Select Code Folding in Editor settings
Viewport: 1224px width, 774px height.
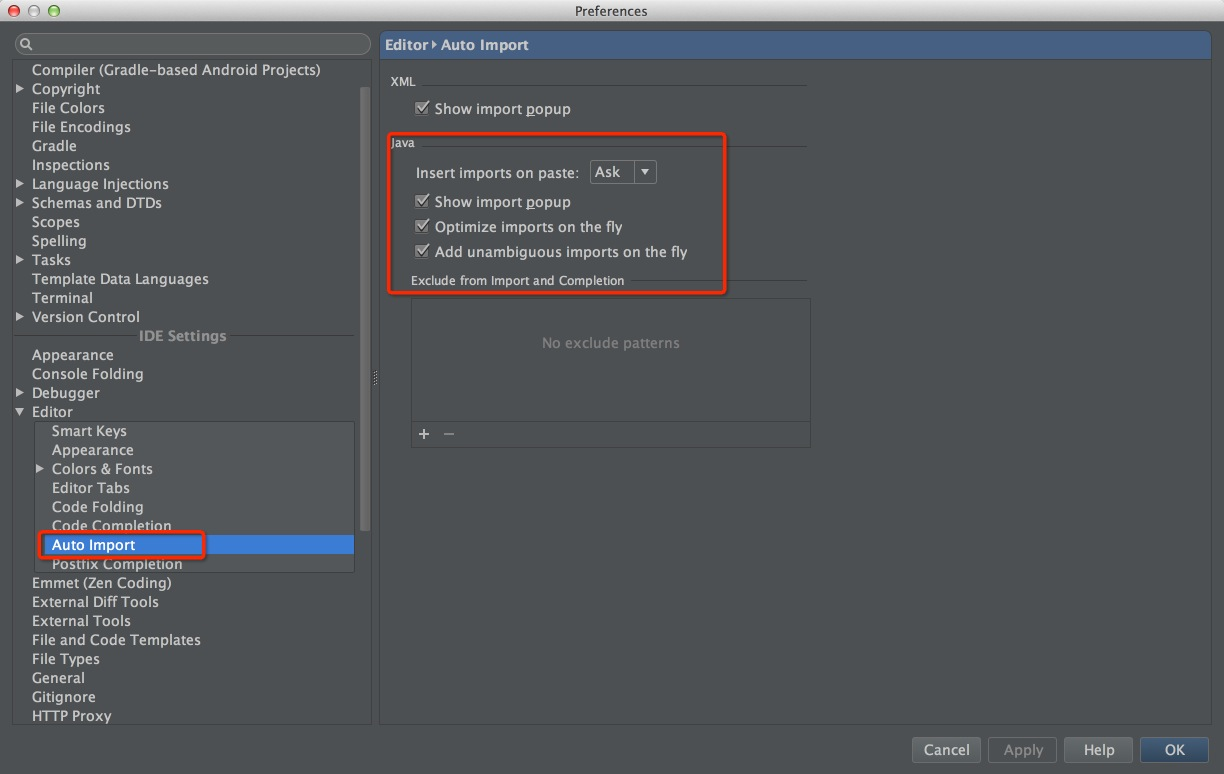pos(97,507)
